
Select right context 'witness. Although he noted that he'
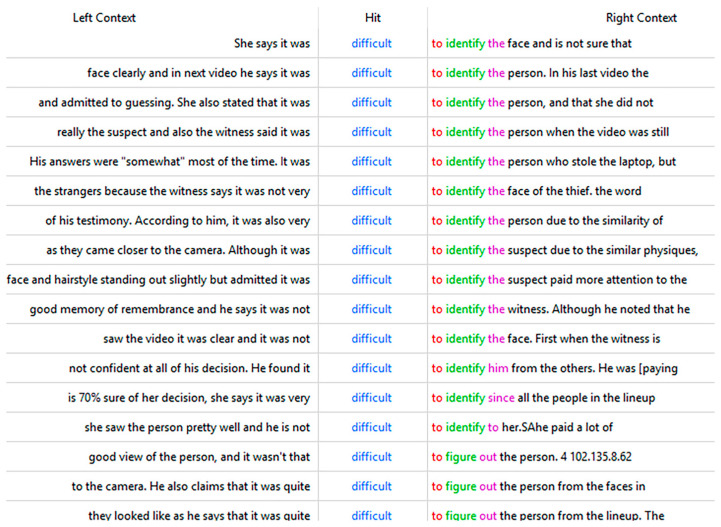point(599,309)
